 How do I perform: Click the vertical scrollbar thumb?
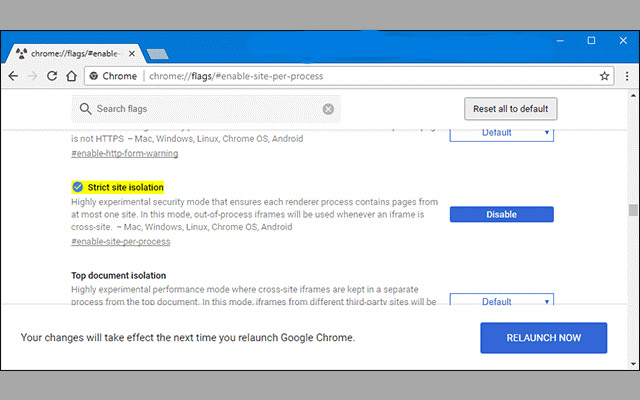(633, 210)
